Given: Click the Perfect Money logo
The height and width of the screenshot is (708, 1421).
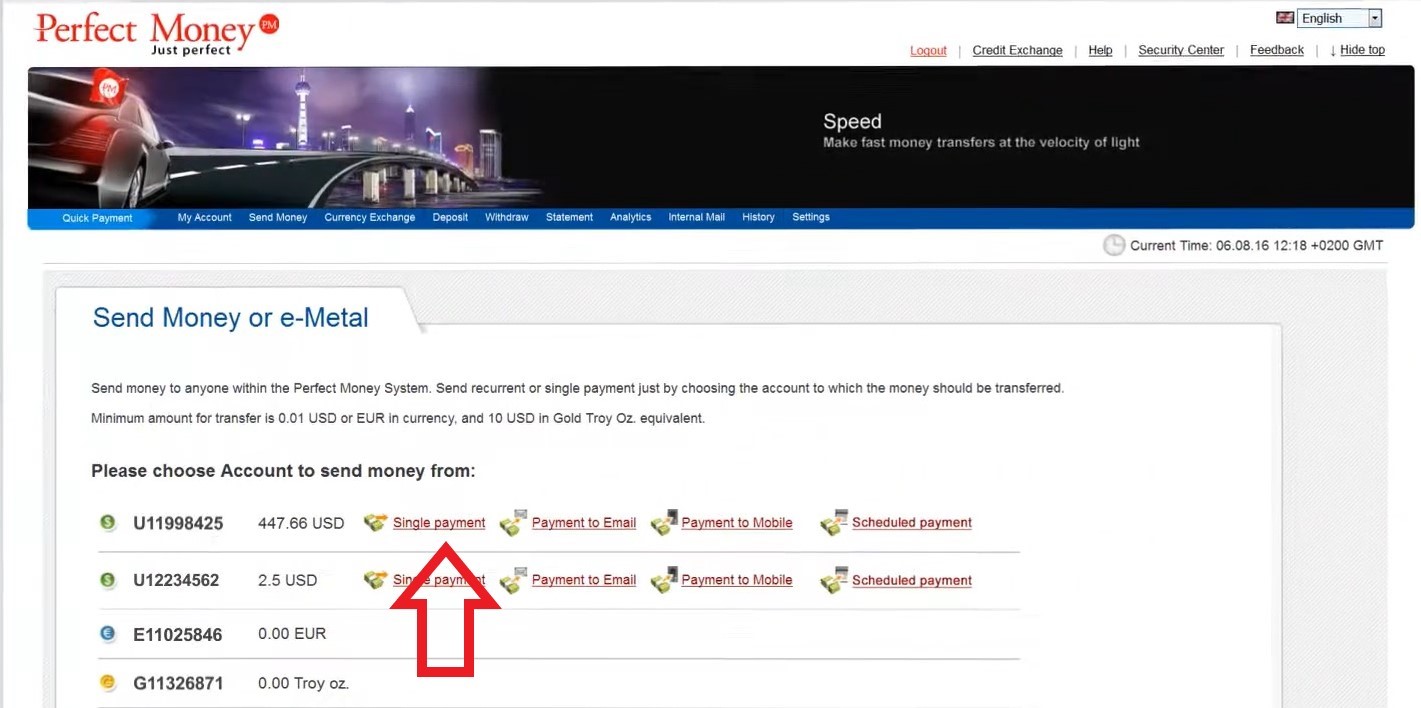Looking at the screenshot, I should (157, 33).
